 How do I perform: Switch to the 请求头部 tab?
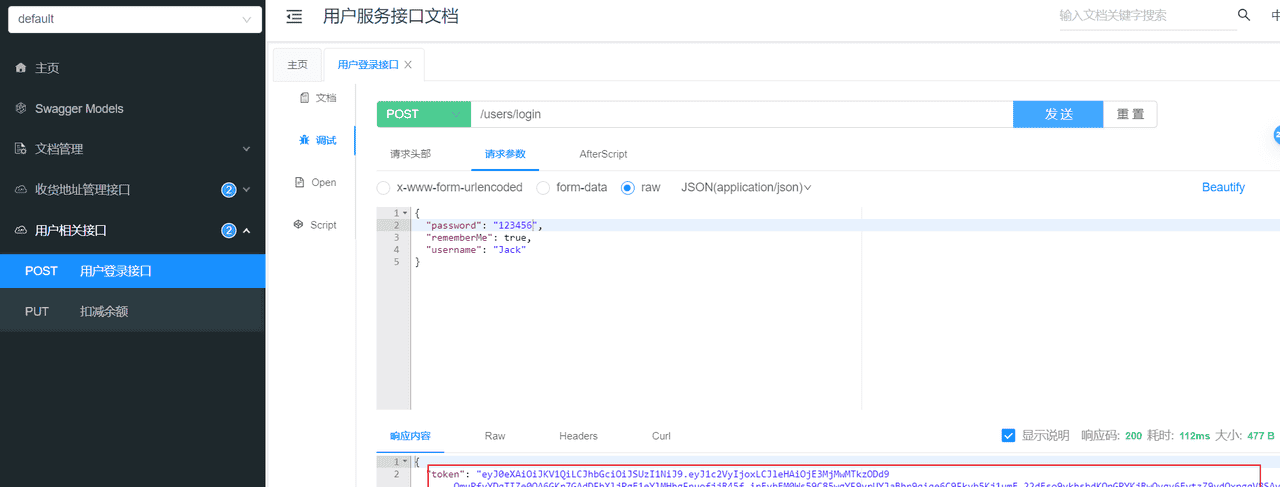point(410,154)
